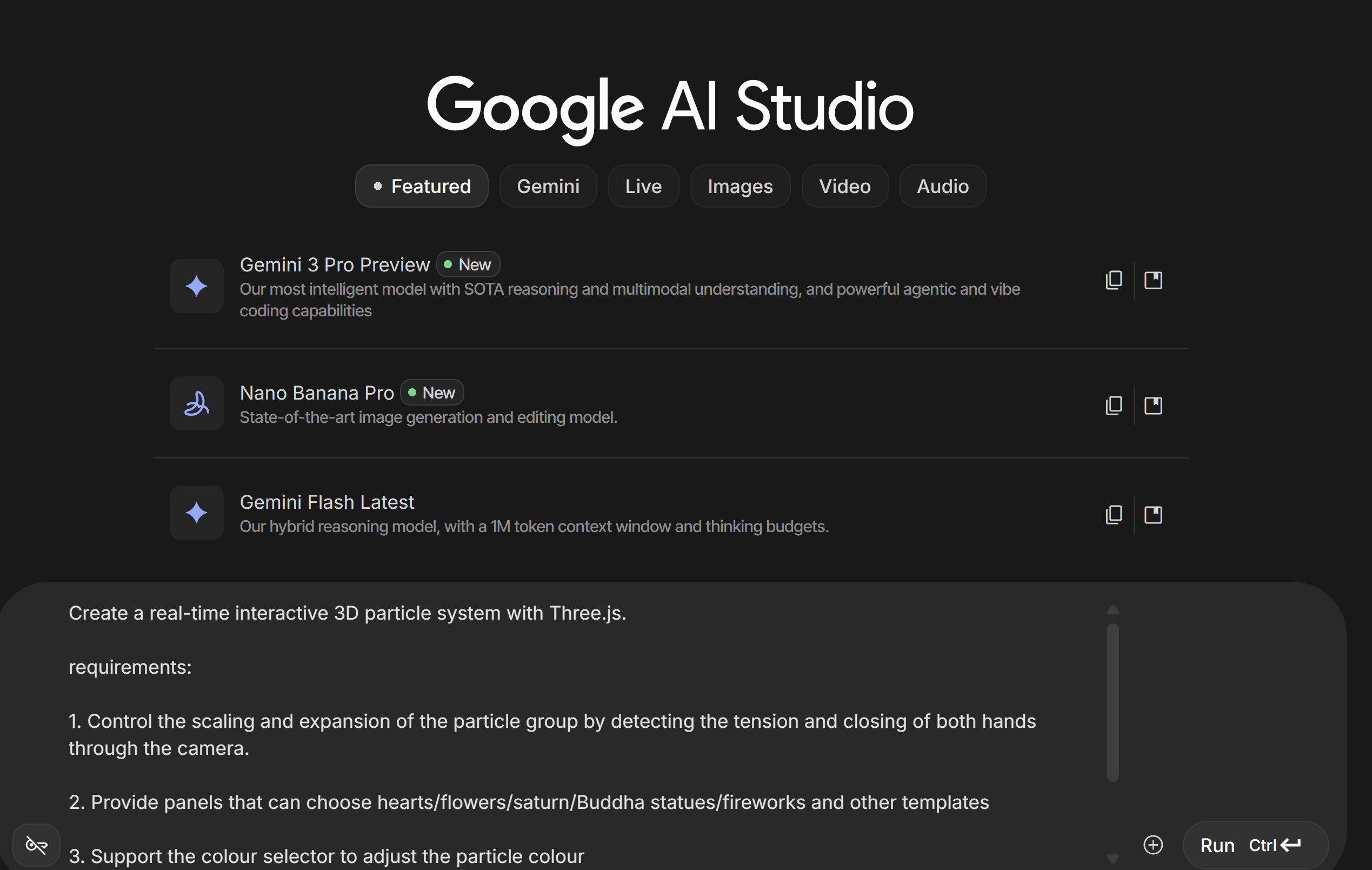This screenshot has height=870, width=1372.
Task: Open Nano Banana Pro details icon
Action: tap(1153, 406)
